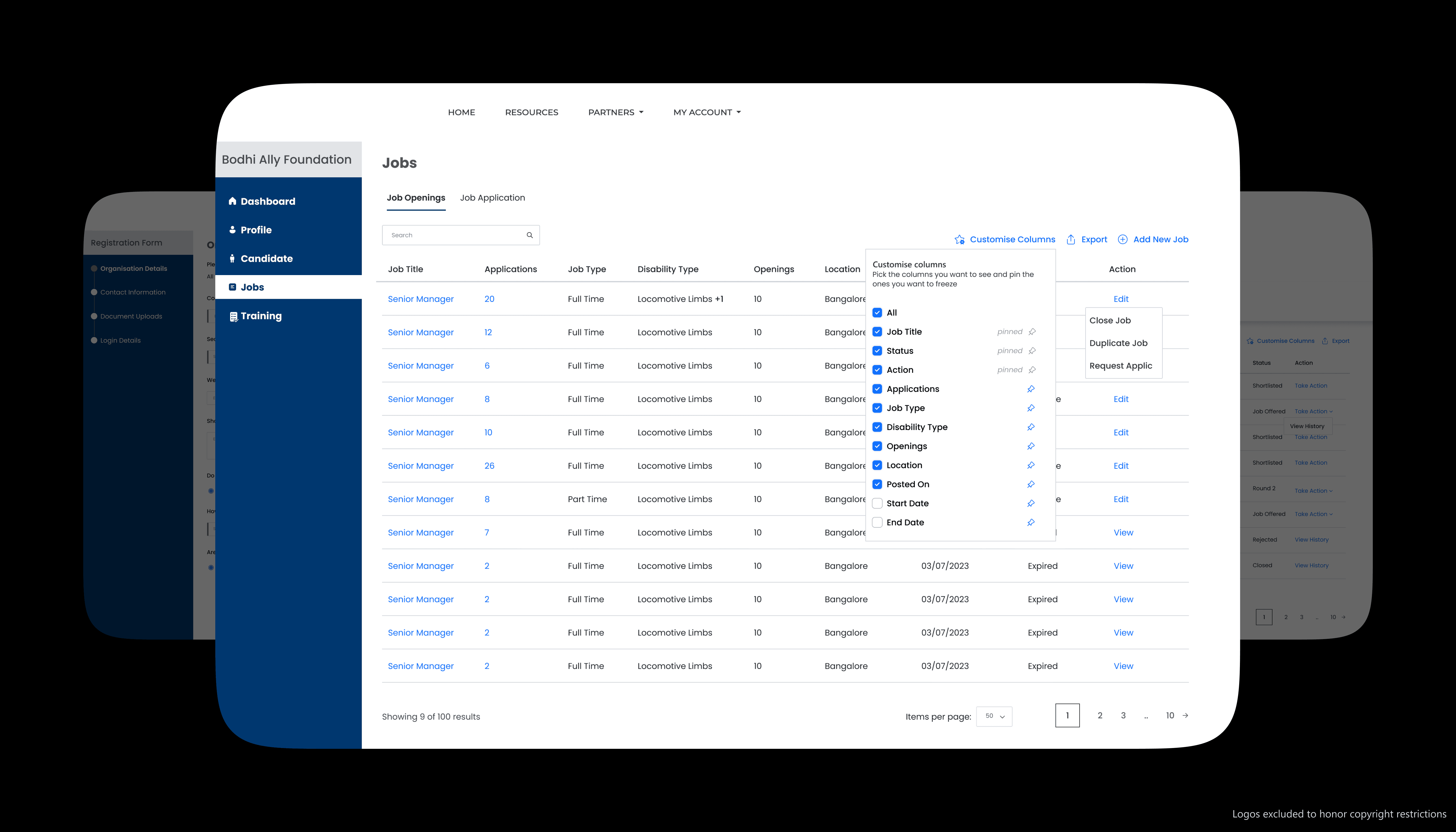Pin the Location column using its pin icon
Screen dimensions: 1456x832
pyautogui.click(x=1031, y=465)
